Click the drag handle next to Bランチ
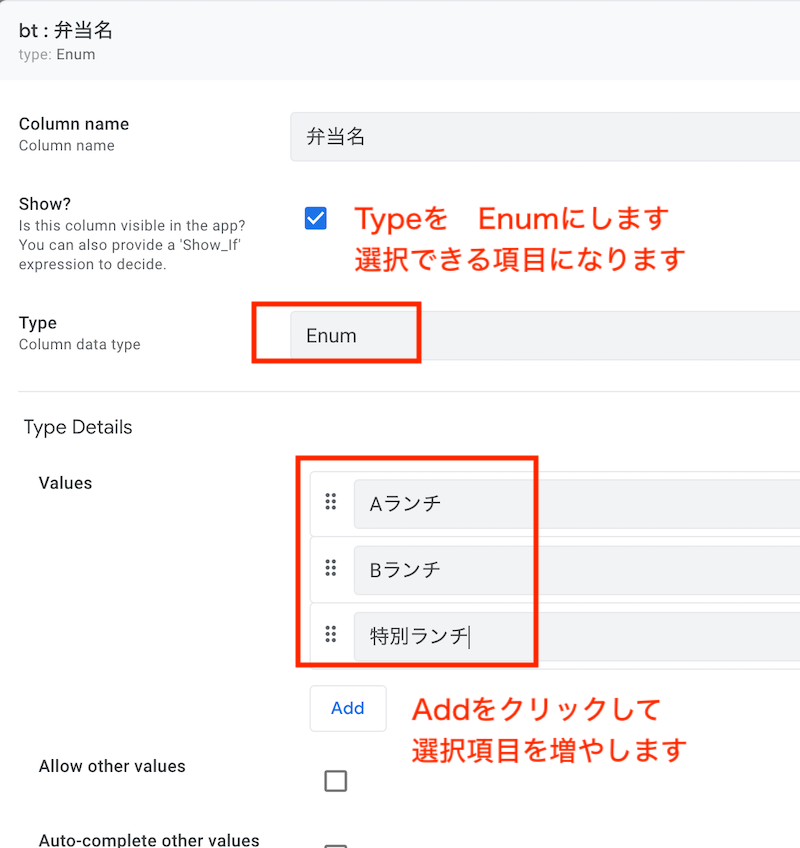Image resolution: width=800 pixels, height=848 pixels. [330, 568]
